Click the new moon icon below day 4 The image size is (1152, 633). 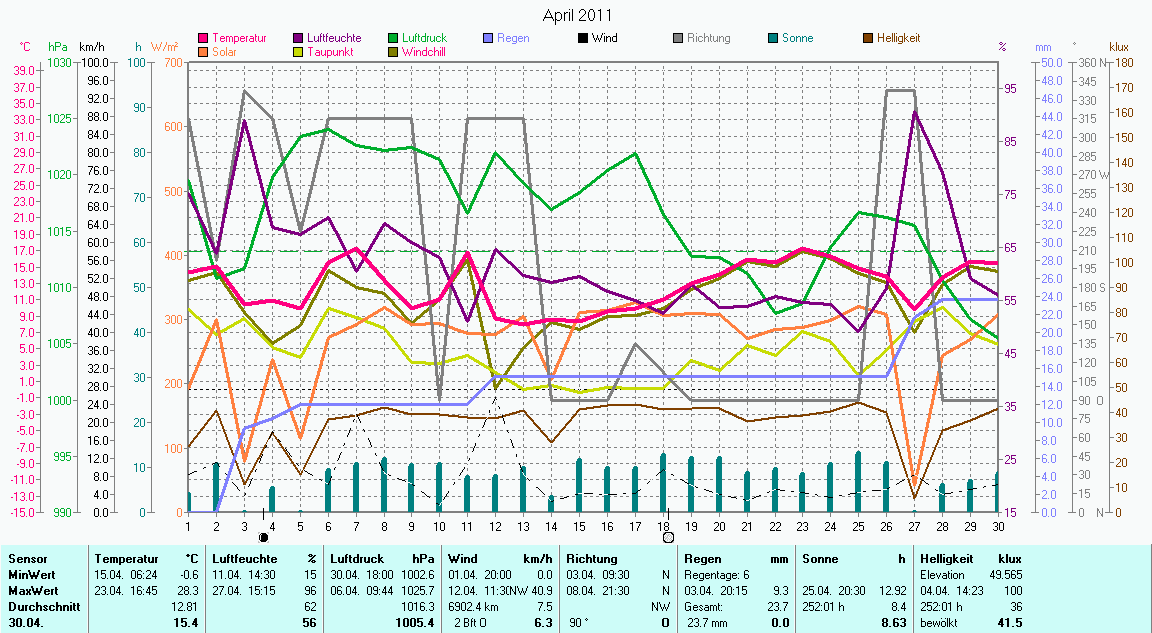click(x=264, y=537)
